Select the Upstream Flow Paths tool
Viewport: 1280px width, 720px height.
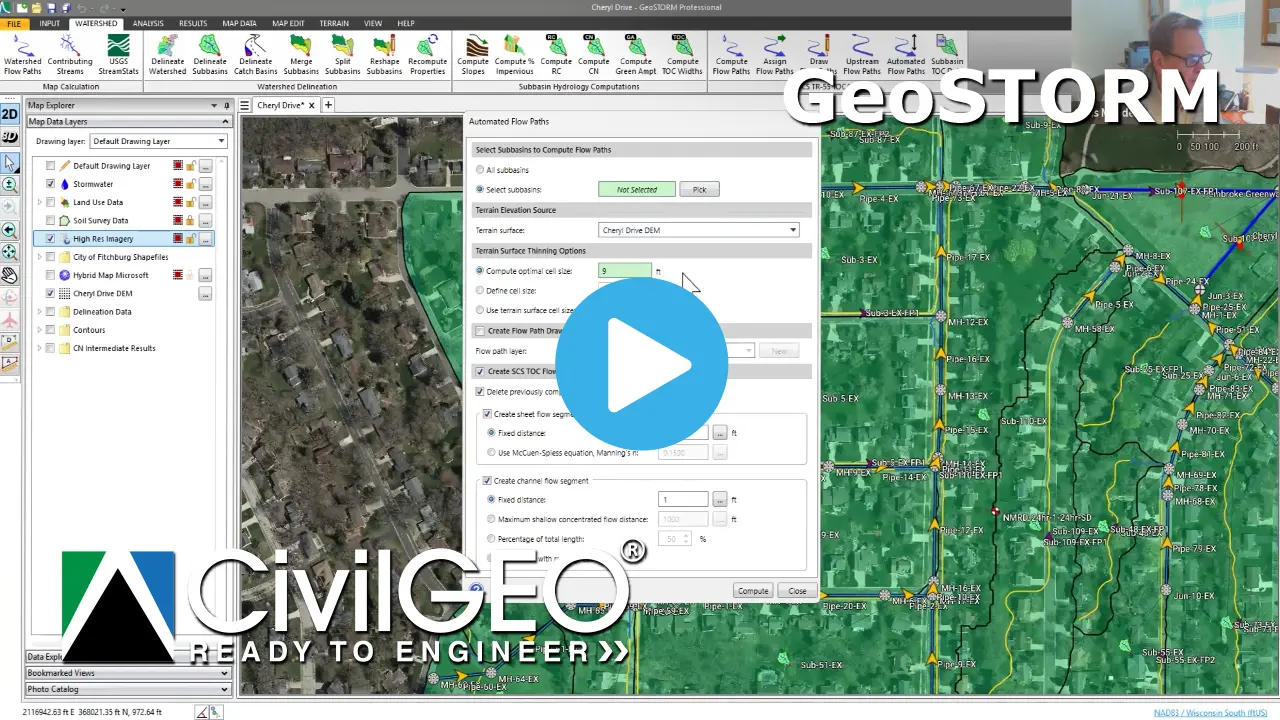pos(862,54)
